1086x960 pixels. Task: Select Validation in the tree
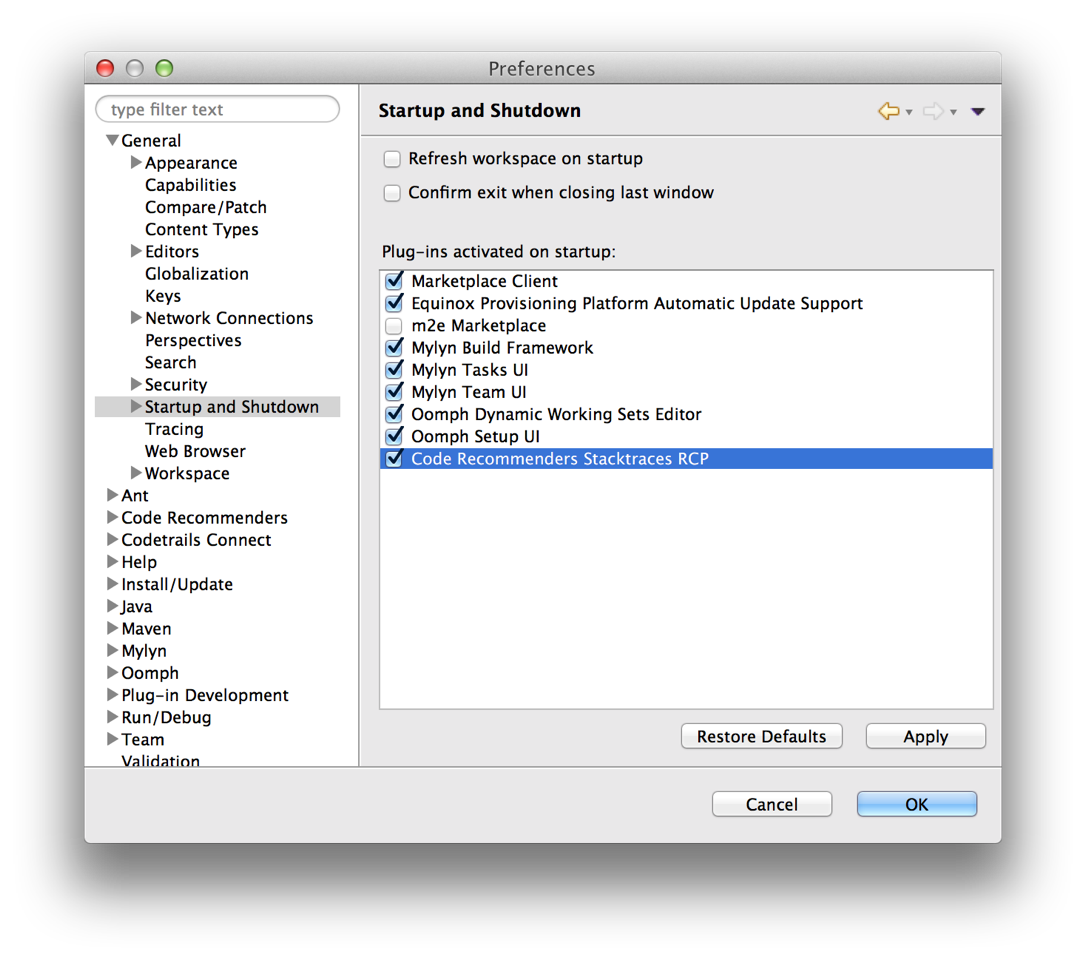pyautogui.click(x=161, y=759)
